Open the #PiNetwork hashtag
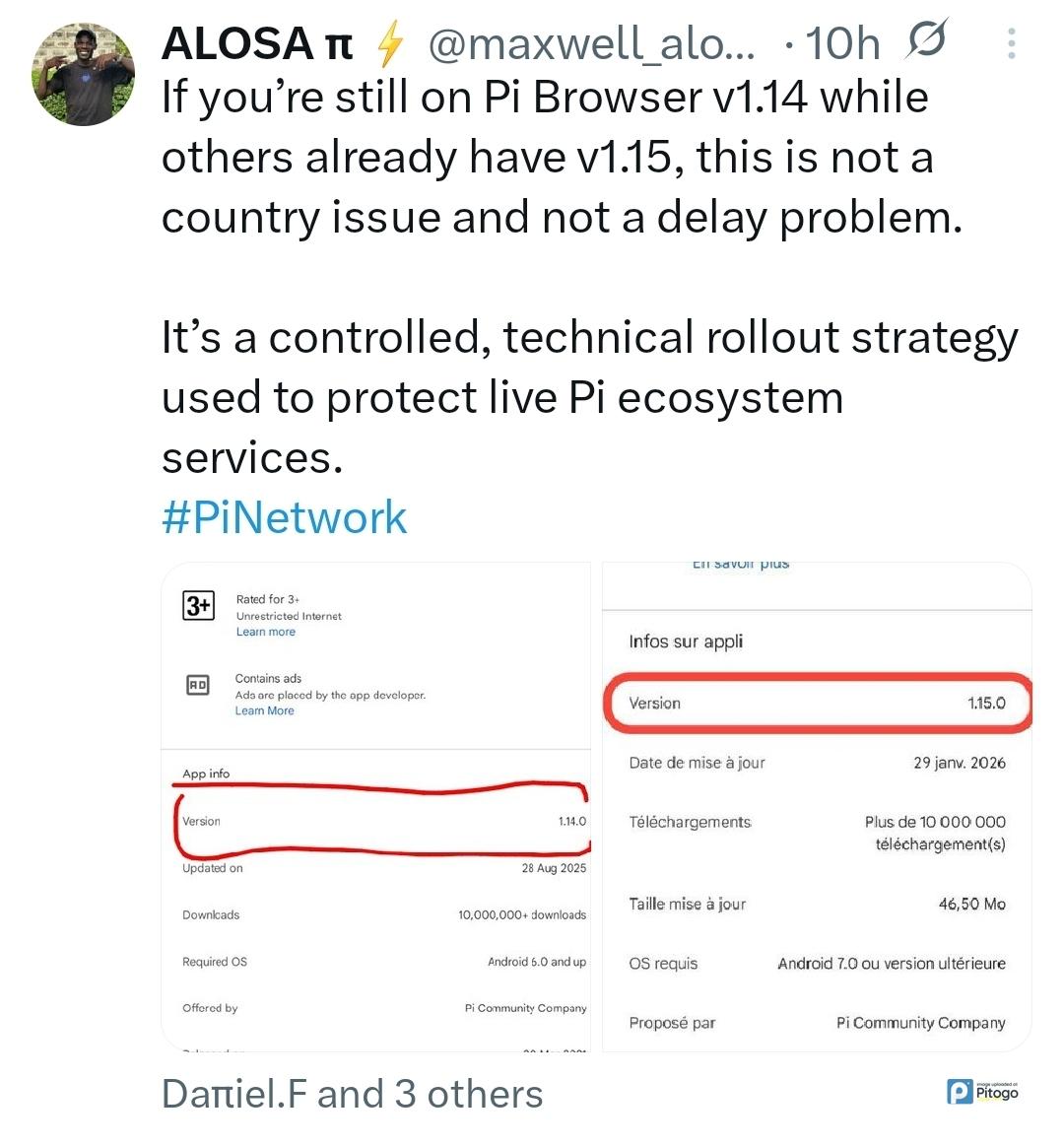 (284, 517)
